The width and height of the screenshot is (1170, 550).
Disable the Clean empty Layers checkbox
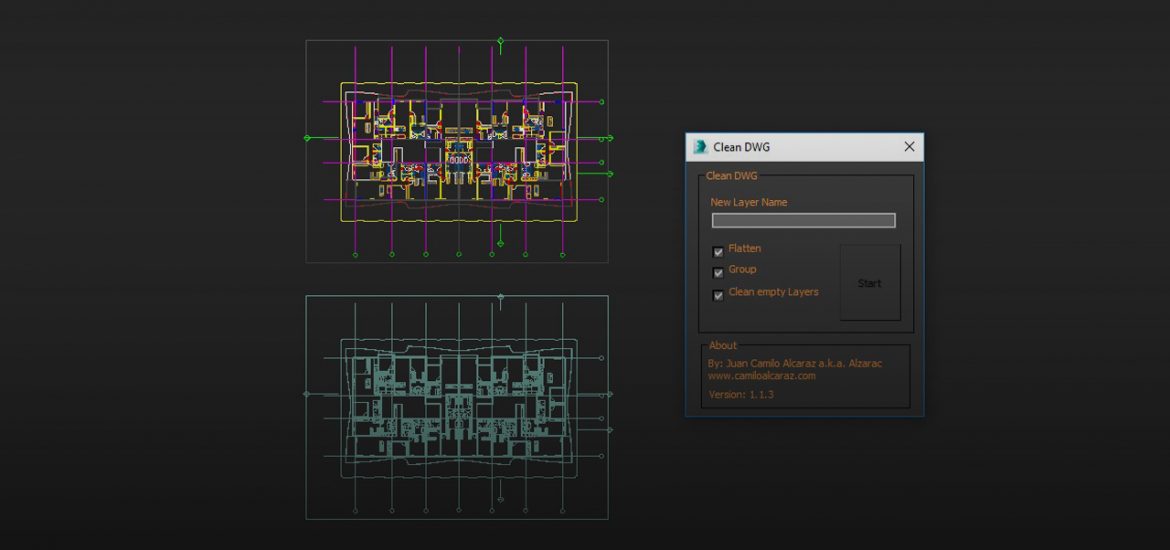[718, 296]
